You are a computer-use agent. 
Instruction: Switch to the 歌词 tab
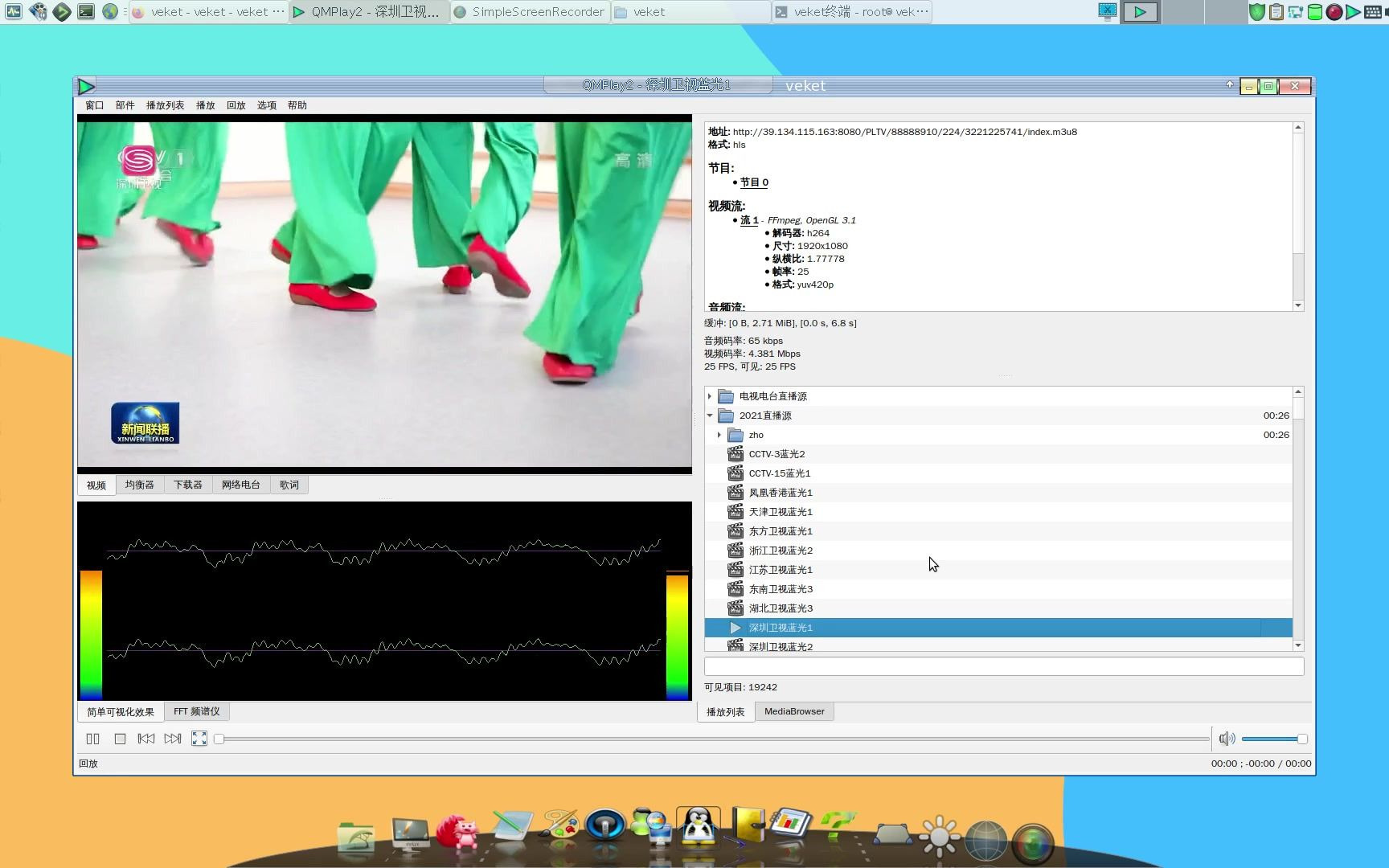point(289,485)
